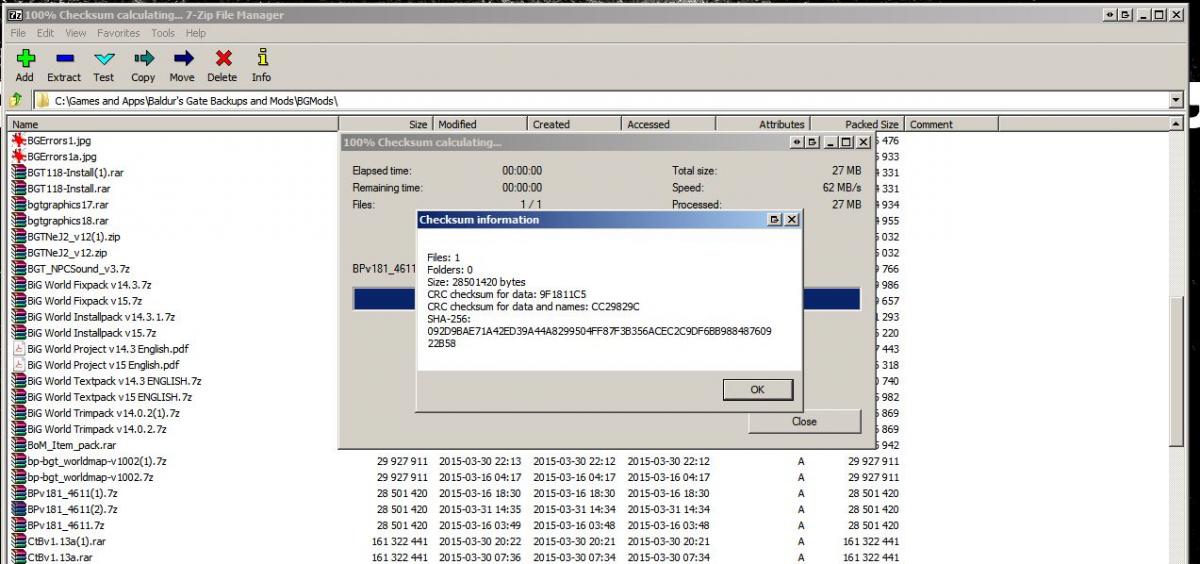Select BGErrors1.jpg file icon
Image resolution: width=1200 pixels, height=564 pixels.
[x=18, y=140]
